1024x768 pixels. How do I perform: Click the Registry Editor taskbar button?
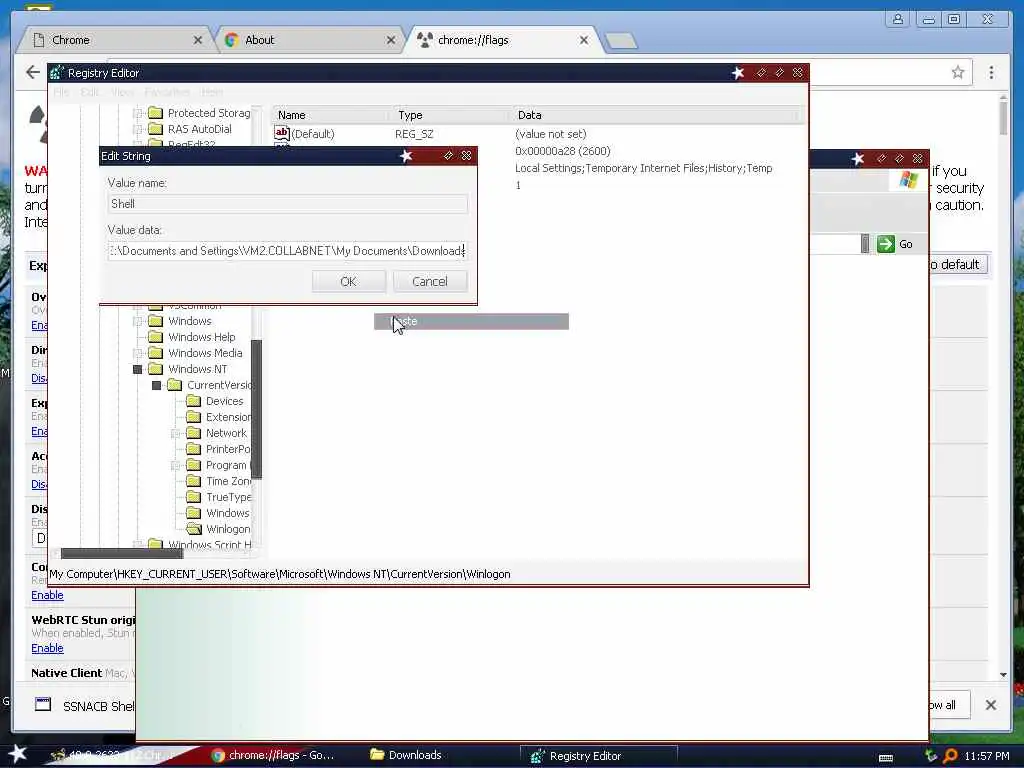pyautogui.click(x=598, y=756)
